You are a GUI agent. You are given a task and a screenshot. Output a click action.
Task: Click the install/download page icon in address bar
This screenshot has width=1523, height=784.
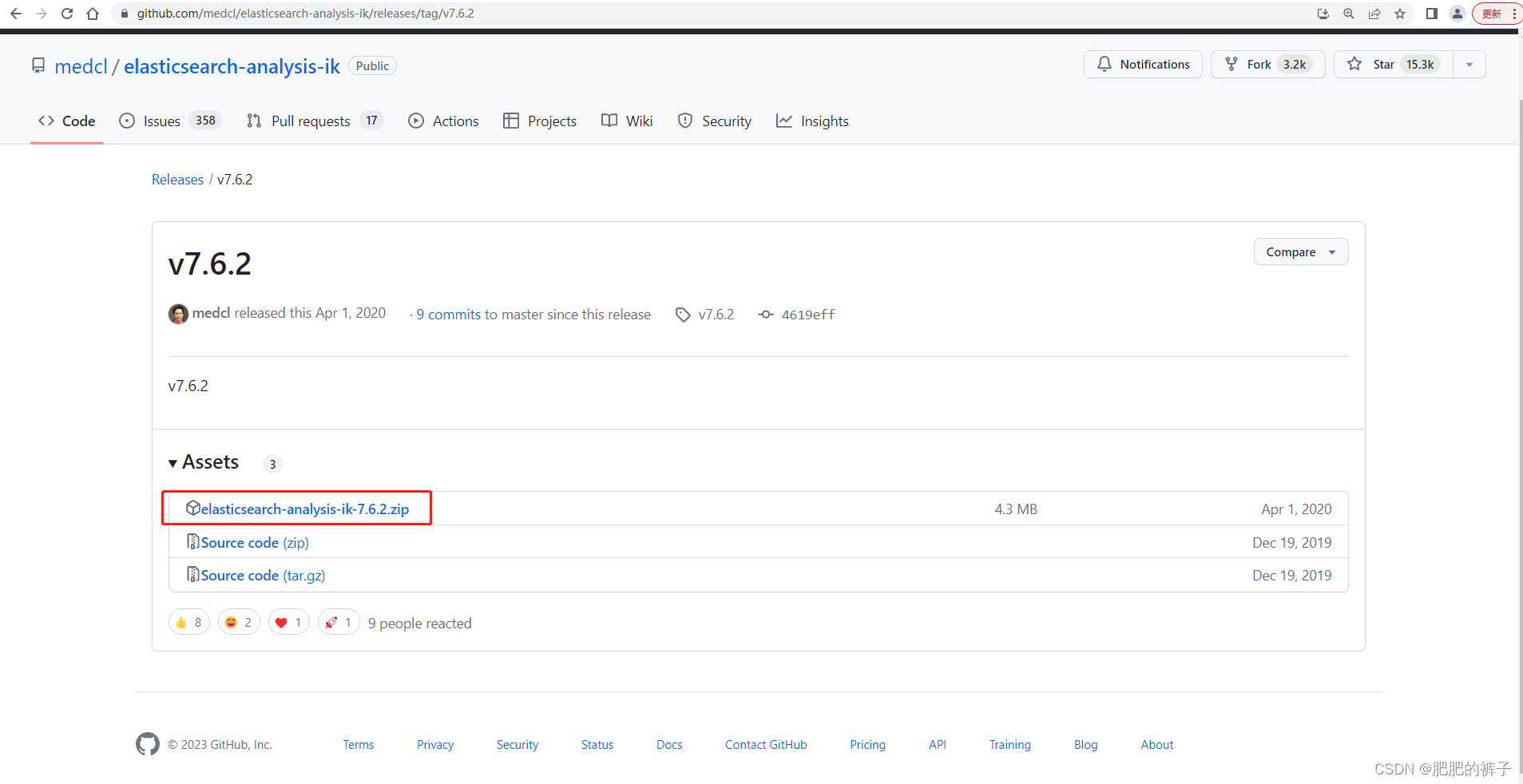[x=1323, y=14]
